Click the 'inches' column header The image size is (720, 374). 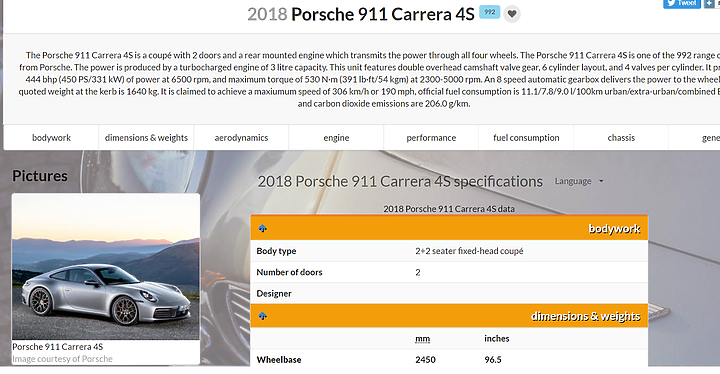tap(496, 339)
